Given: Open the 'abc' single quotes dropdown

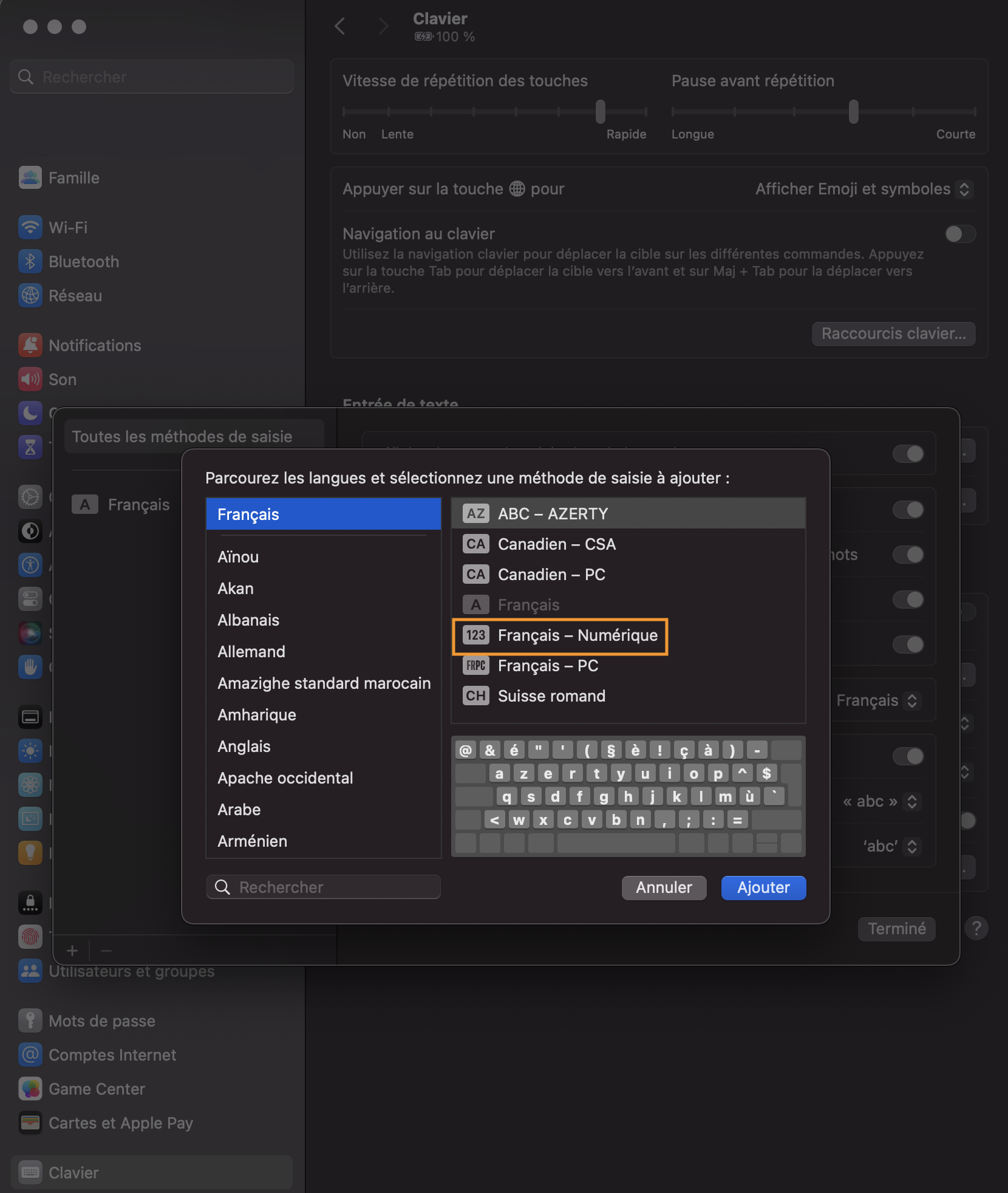Looking at the screenshot, I should tap(890, 846).
